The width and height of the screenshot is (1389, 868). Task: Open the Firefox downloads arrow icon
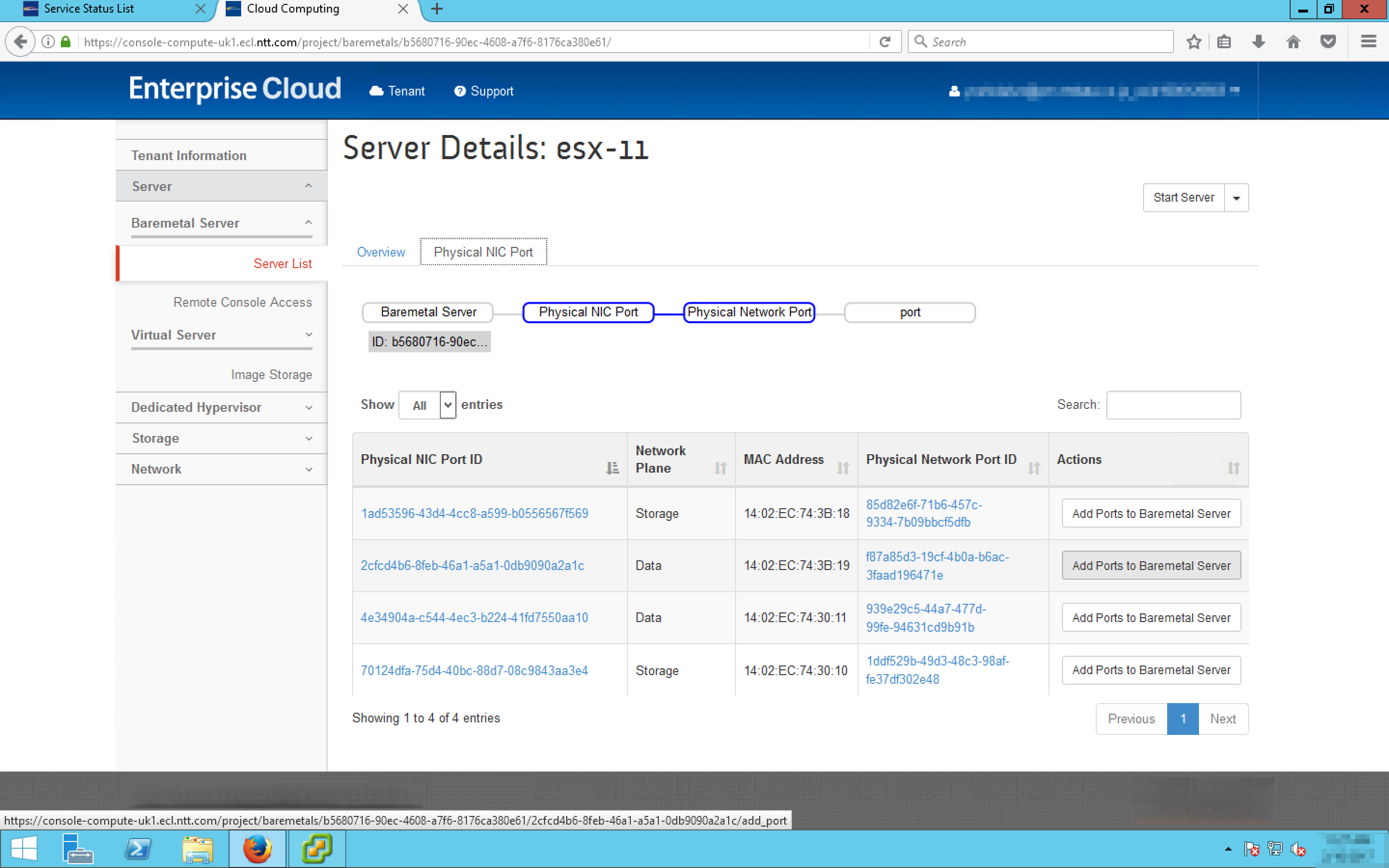[x=1258, y=42]
